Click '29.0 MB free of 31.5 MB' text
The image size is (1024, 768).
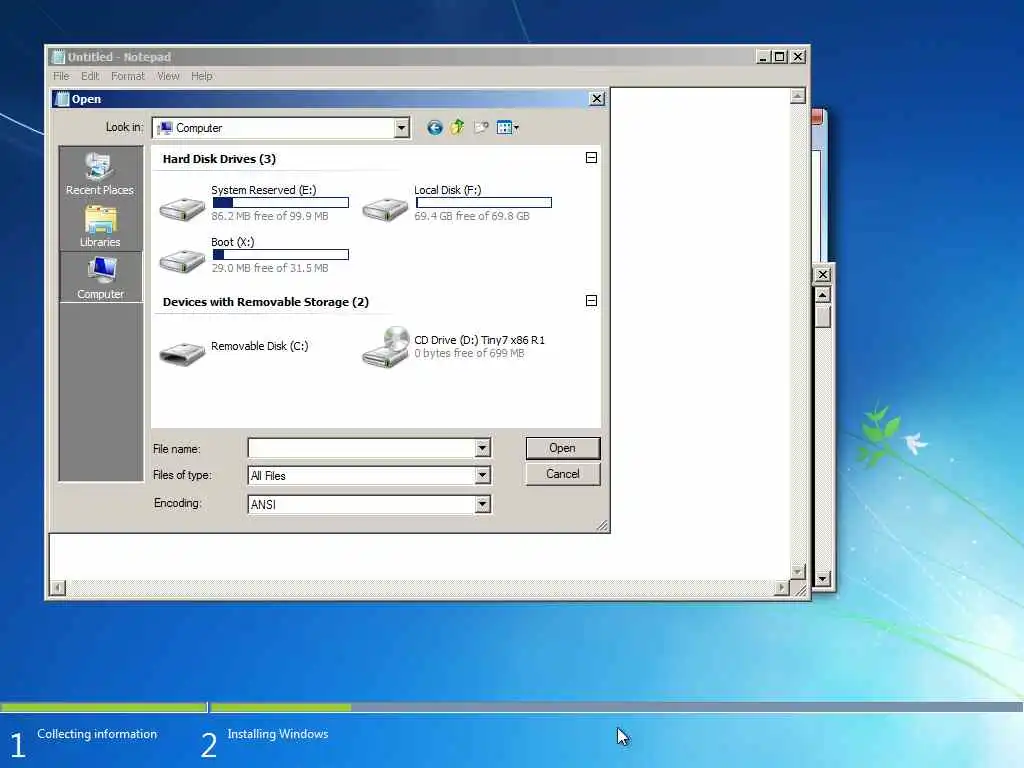click(270, 268)
